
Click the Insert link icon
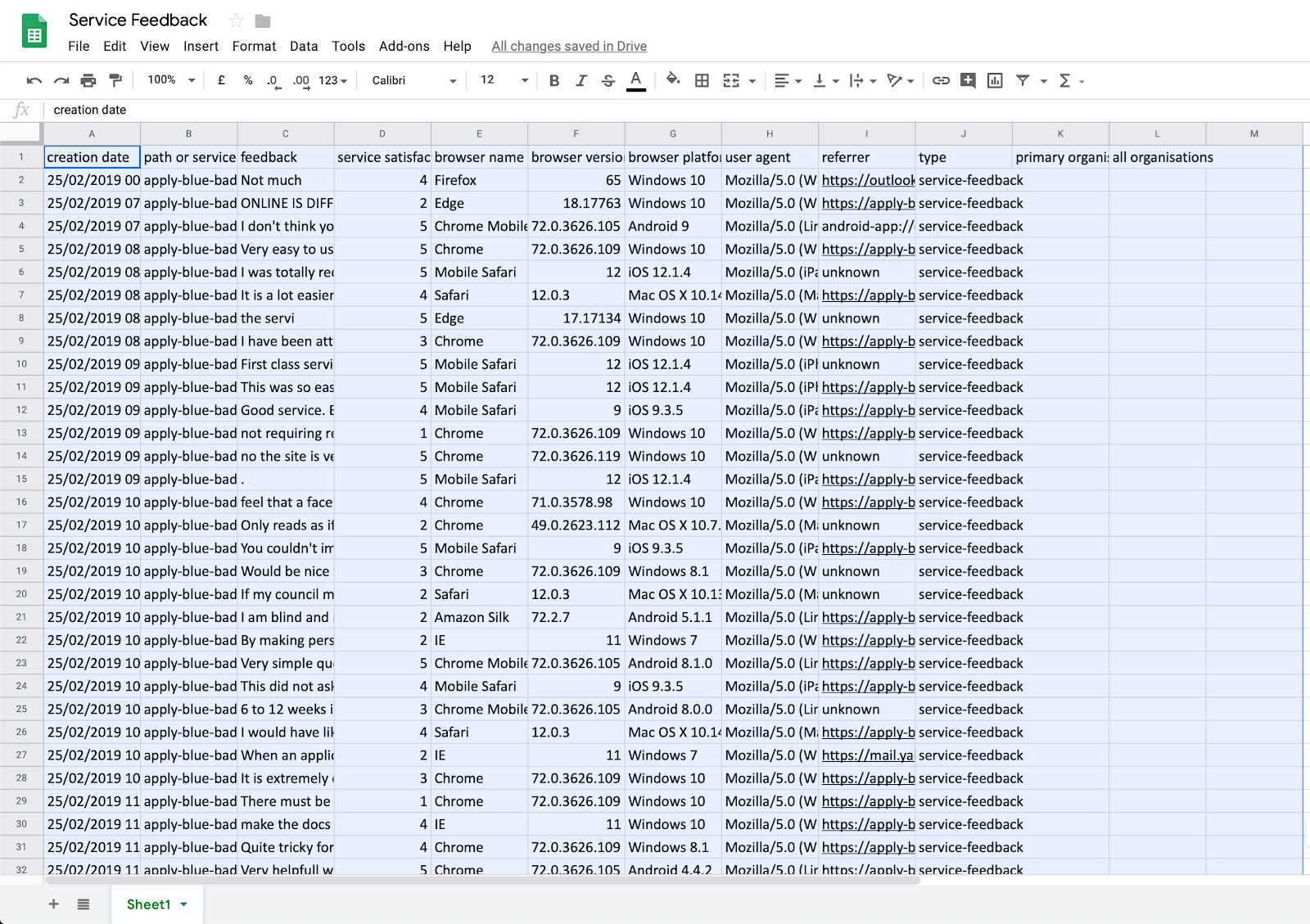[x=941, y=80]
